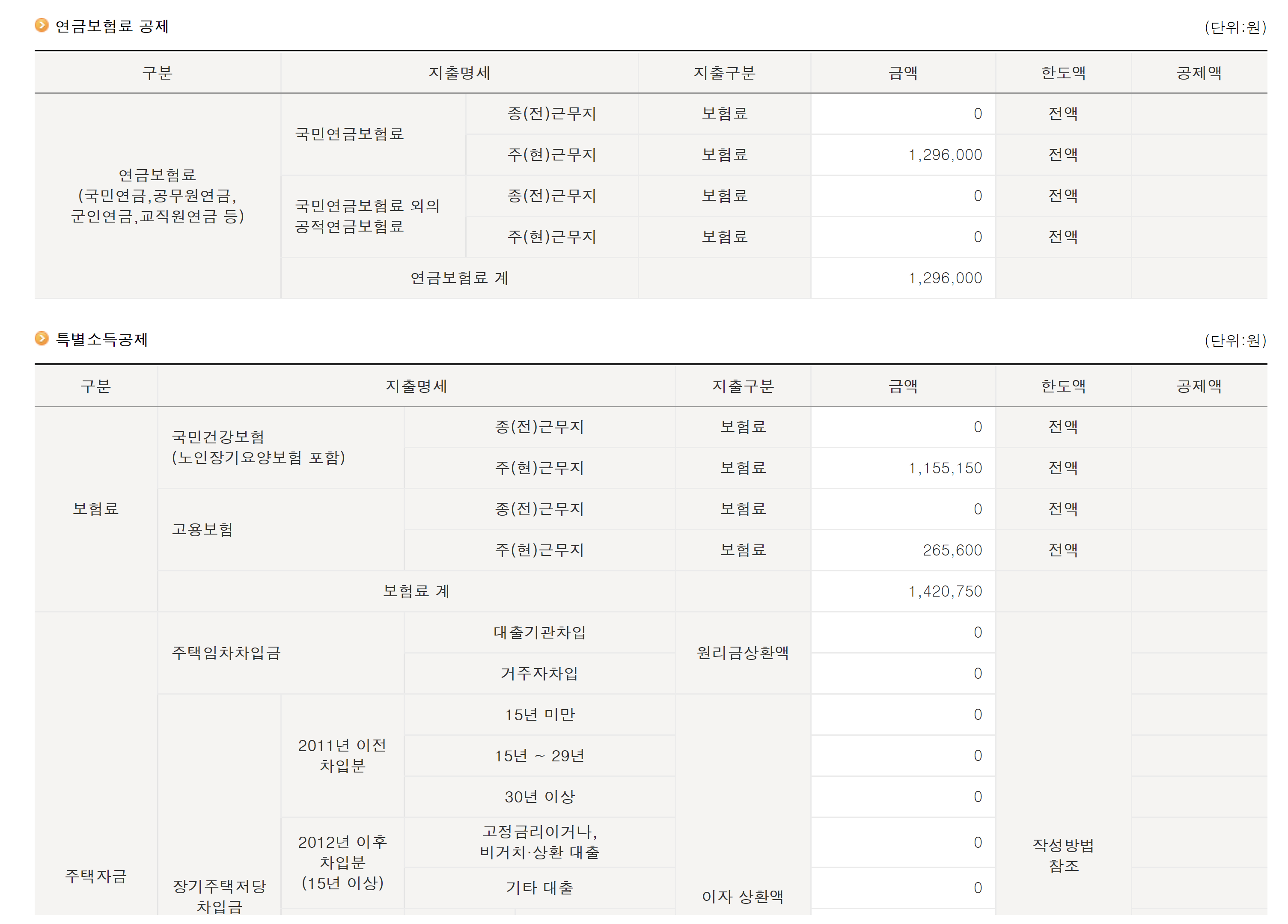Click the 국민건강보험 주(현)근무지 amount 1,155,150
Screen dimensions: 1288x924
903,468
